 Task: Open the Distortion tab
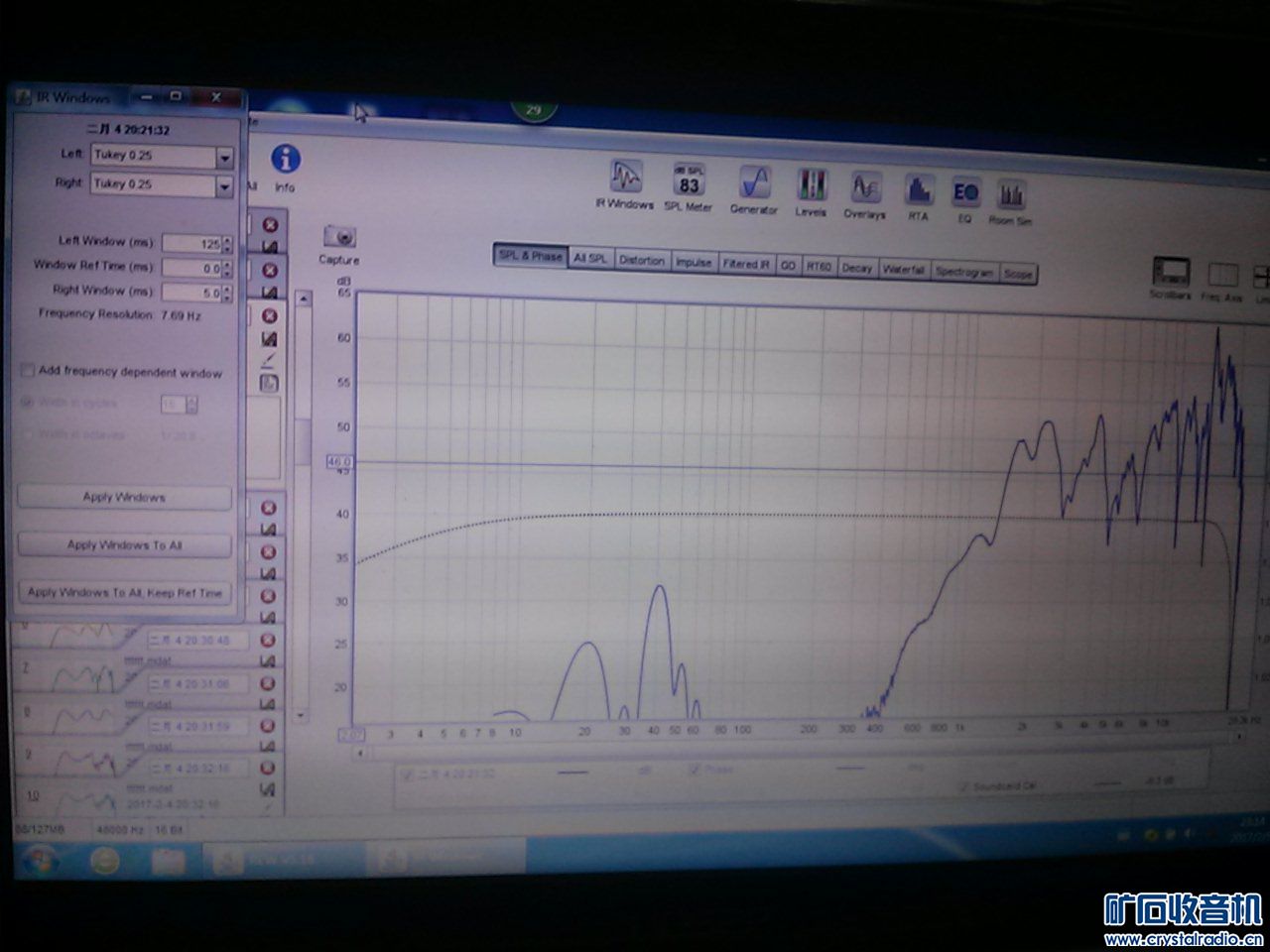click(642, 260)
